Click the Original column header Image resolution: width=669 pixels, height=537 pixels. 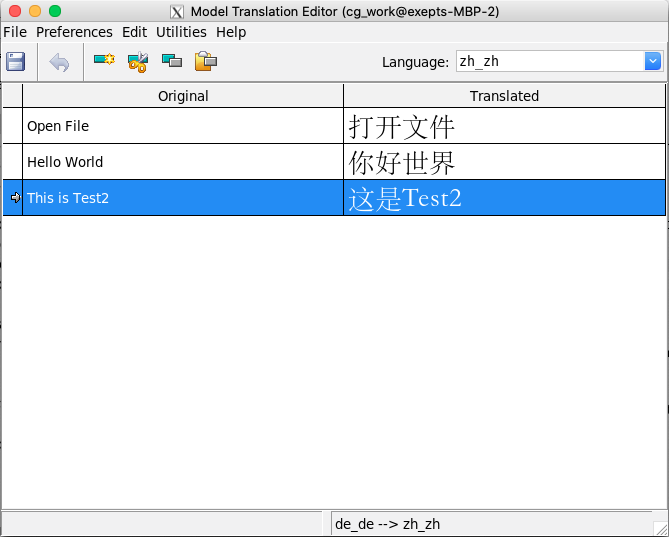[183, 96]
